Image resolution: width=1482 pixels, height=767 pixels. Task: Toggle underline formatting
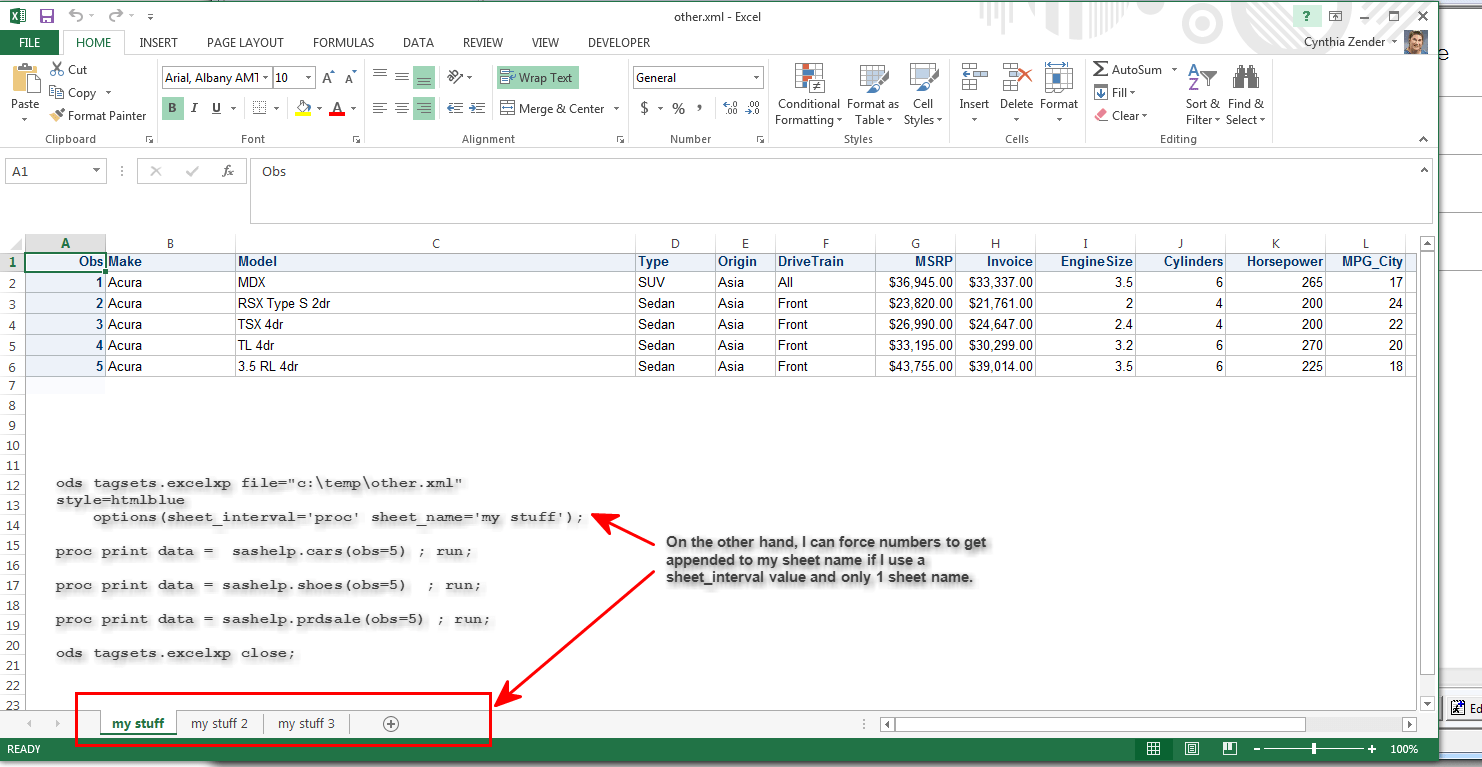213,107
